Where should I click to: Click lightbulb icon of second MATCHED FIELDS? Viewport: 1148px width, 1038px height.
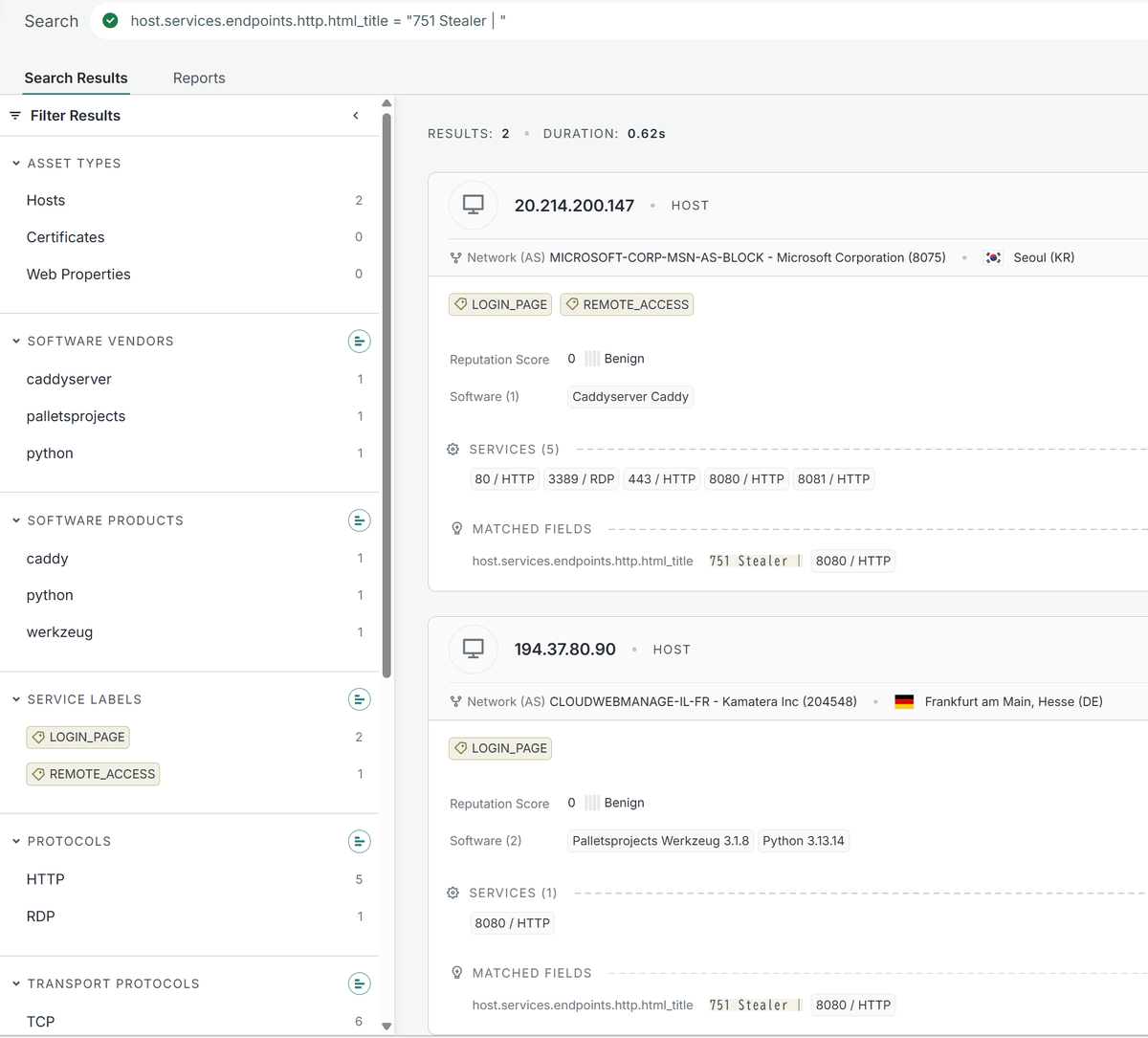pos(456,972)
